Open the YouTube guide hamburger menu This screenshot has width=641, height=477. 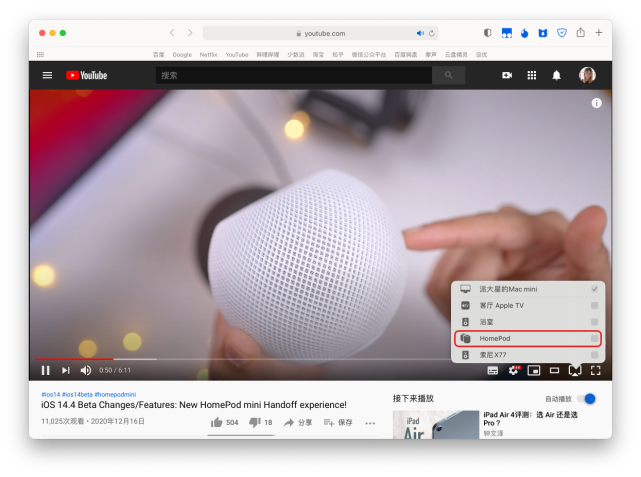click(x=47, y=75)
